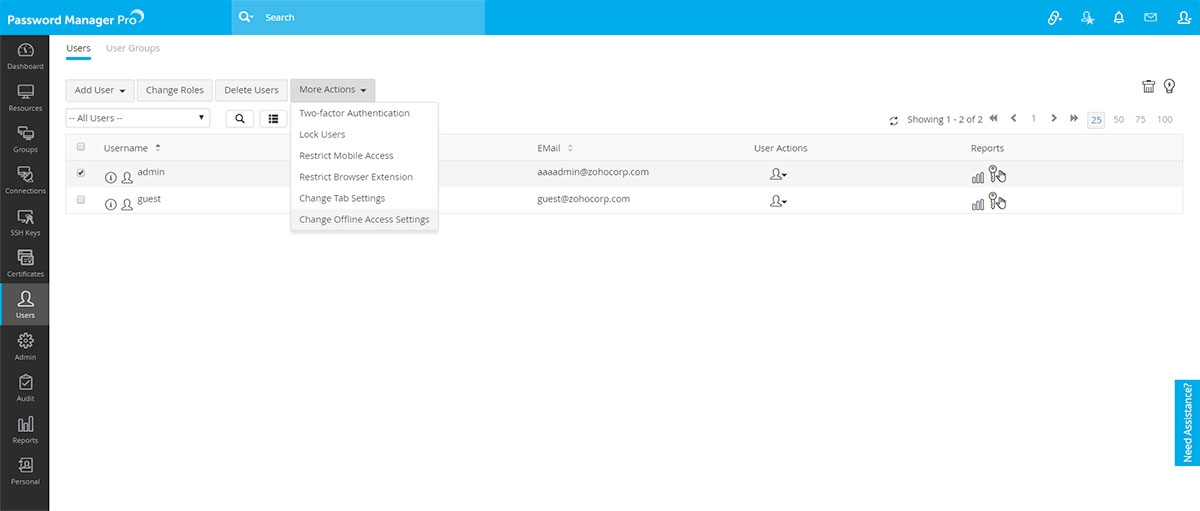Collapse the More Actions dropdown

click(333, 90)
